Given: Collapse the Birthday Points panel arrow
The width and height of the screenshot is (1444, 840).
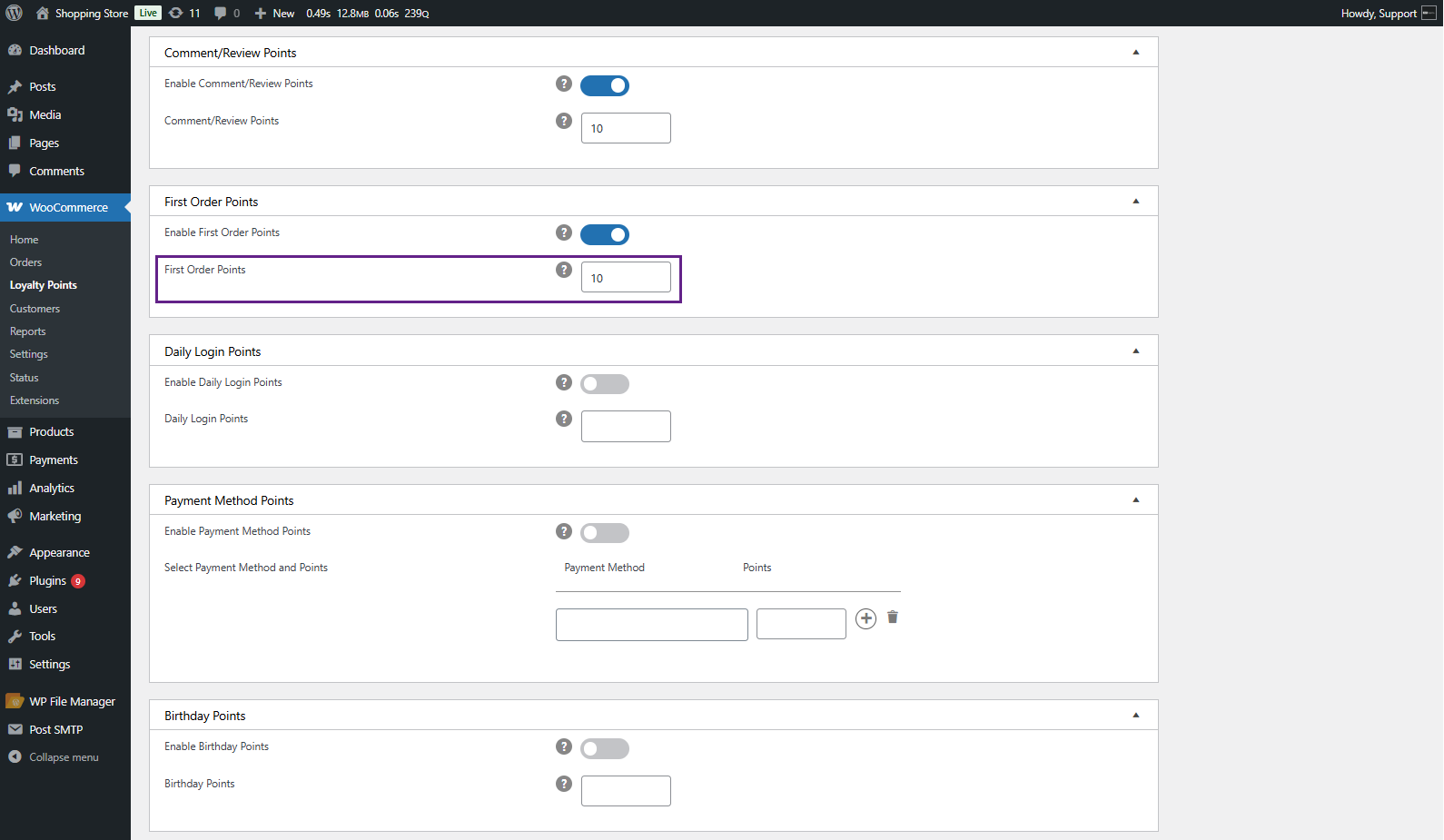Looking at the screenshot, I should [1136, 716].
